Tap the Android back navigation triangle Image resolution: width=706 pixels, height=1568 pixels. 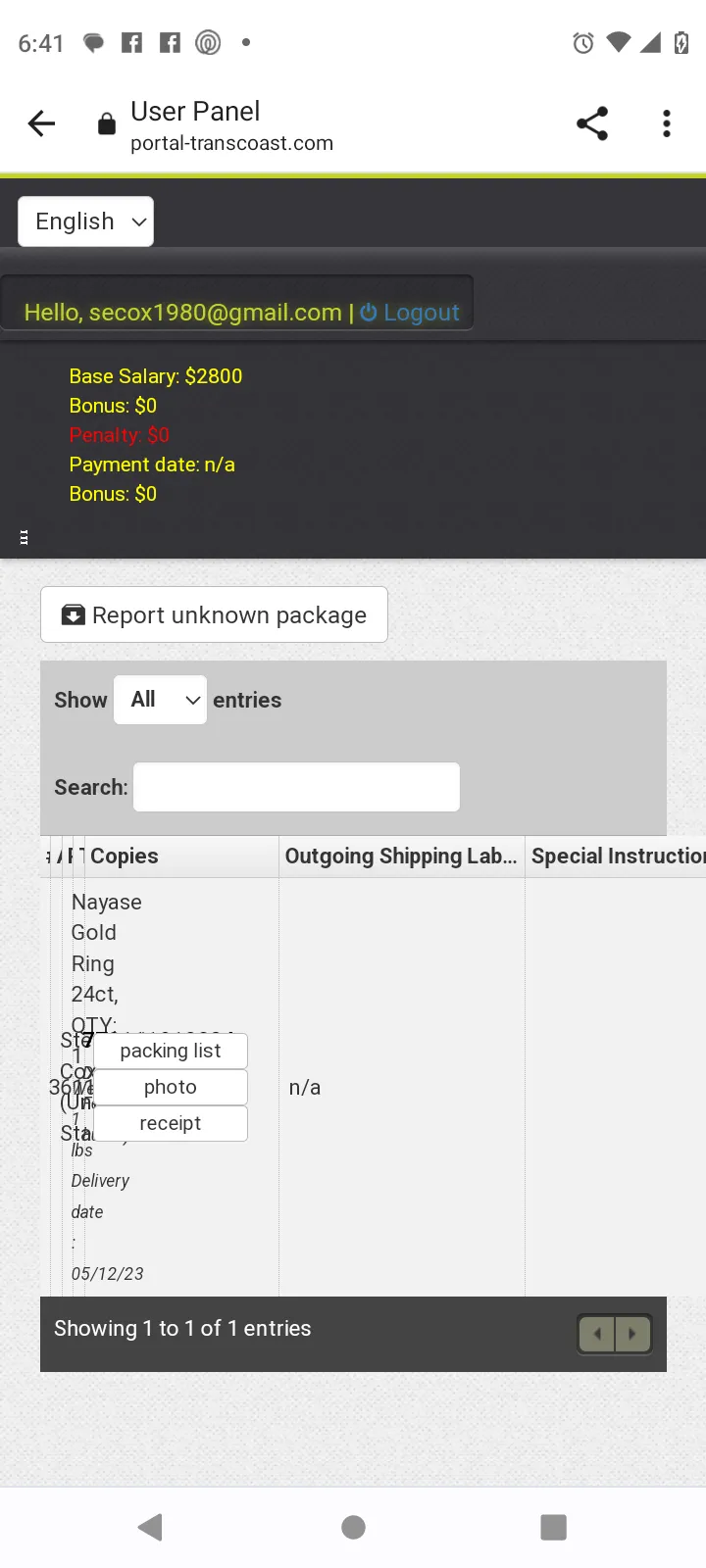tap(150, 1527)
